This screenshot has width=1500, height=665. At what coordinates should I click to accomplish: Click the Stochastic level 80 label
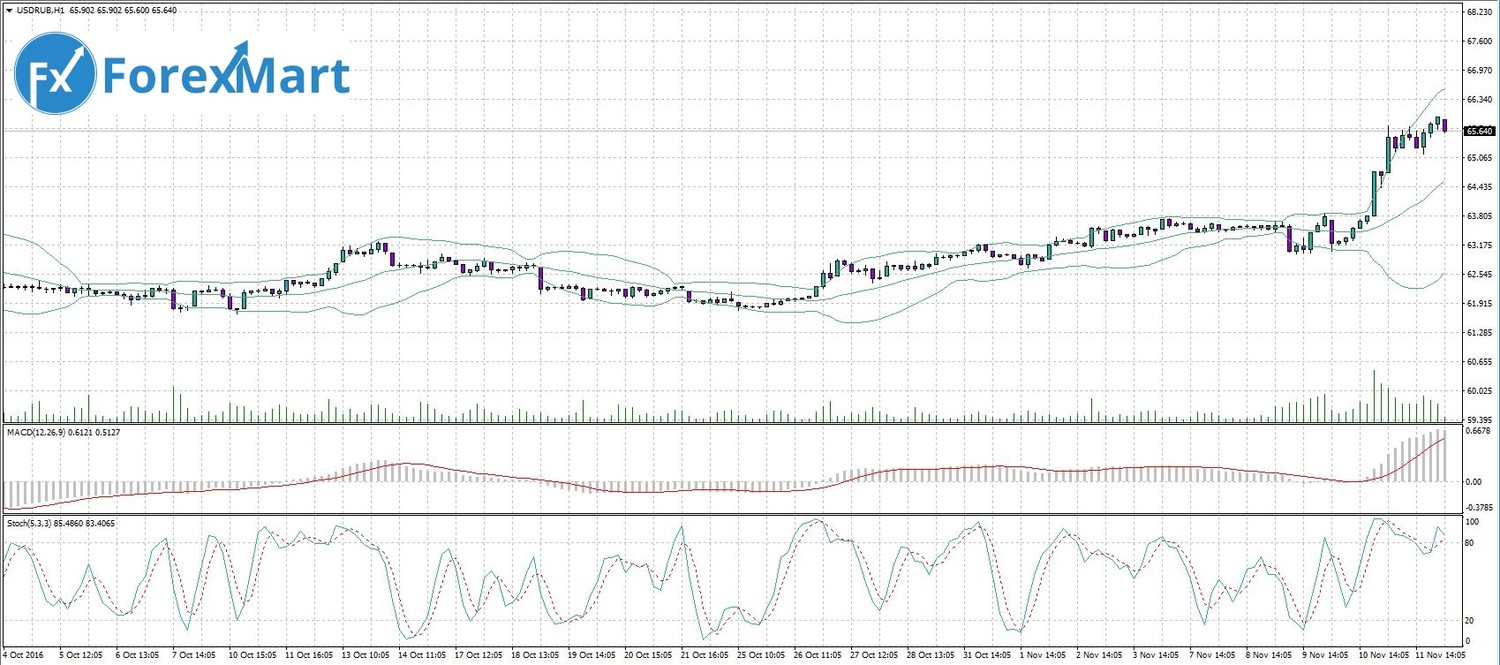coord(1469,543)
